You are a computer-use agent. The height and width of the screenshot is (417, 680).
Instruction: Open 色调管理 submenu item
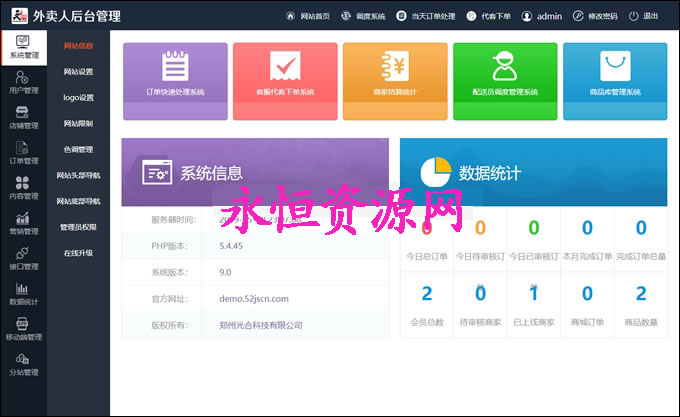click(79, 150)
